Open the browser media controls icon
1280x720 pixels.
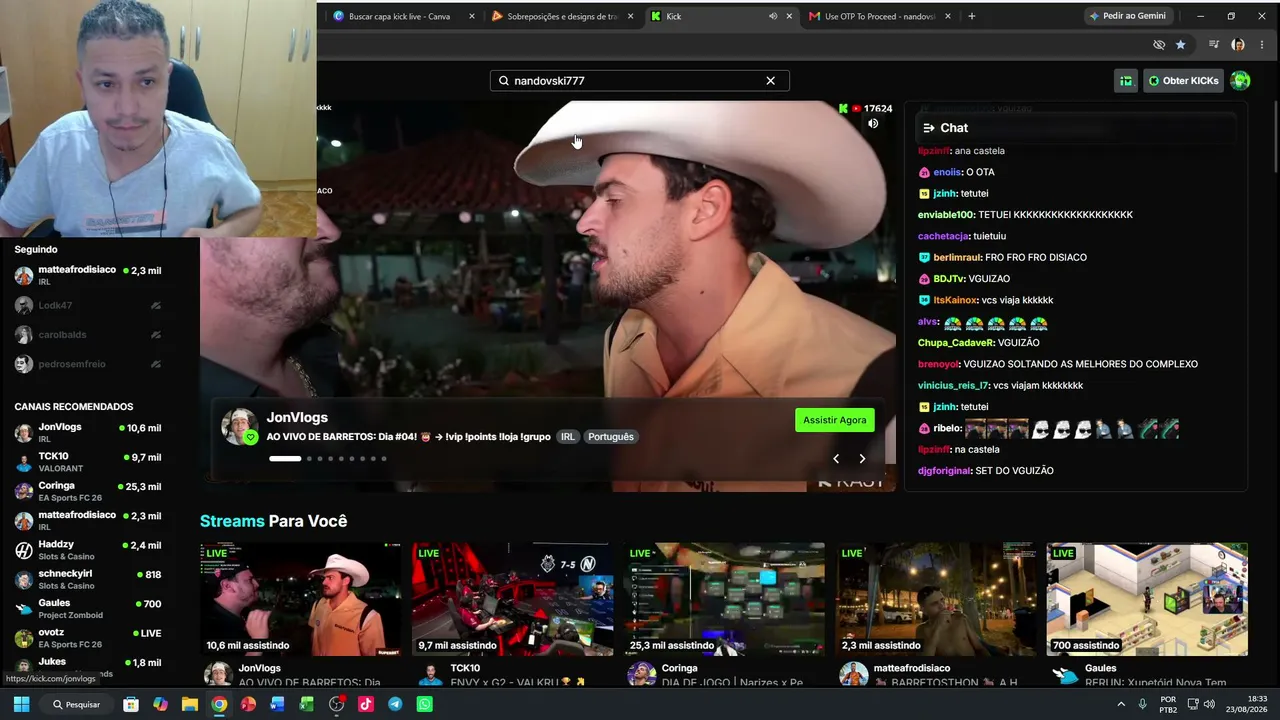click(x=1214, y=45)
